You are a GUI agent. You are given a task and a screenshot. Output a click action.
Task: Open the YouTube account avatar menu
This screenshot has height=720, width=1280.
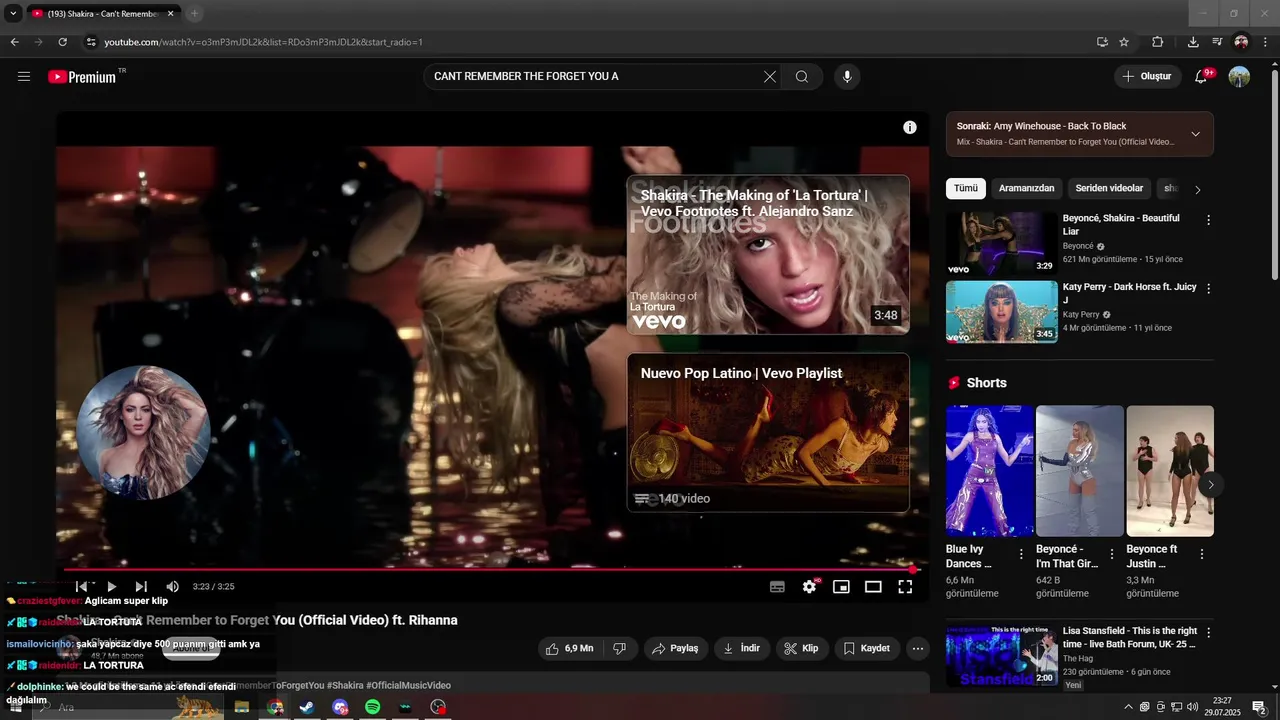coord(1239,77)
